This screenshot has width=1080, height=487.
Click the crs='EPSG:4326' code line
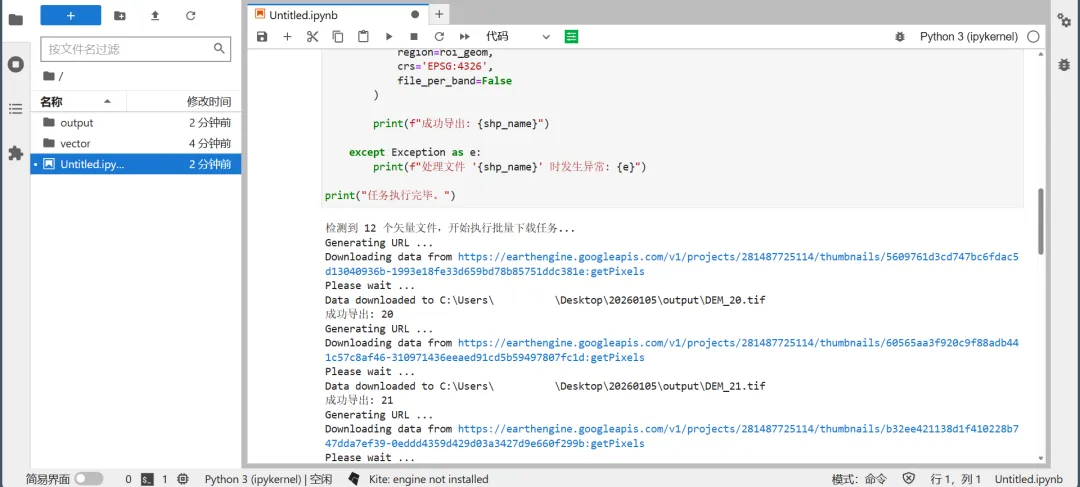[447, 67]
